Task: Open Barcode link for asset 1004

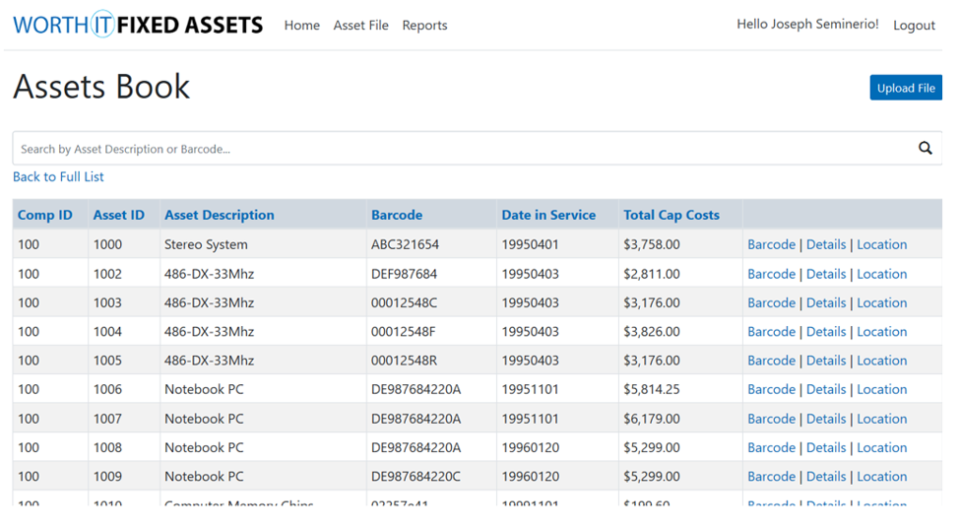Action: tap(771, 331)
